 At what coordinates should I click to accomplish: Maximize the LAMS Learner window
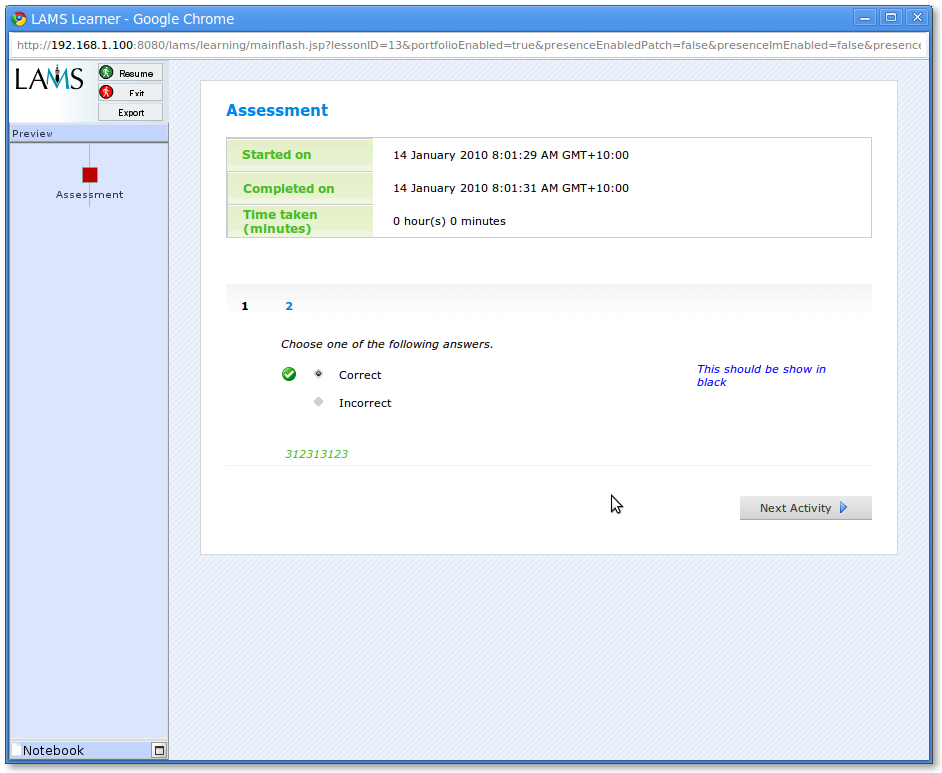point(890,17)
